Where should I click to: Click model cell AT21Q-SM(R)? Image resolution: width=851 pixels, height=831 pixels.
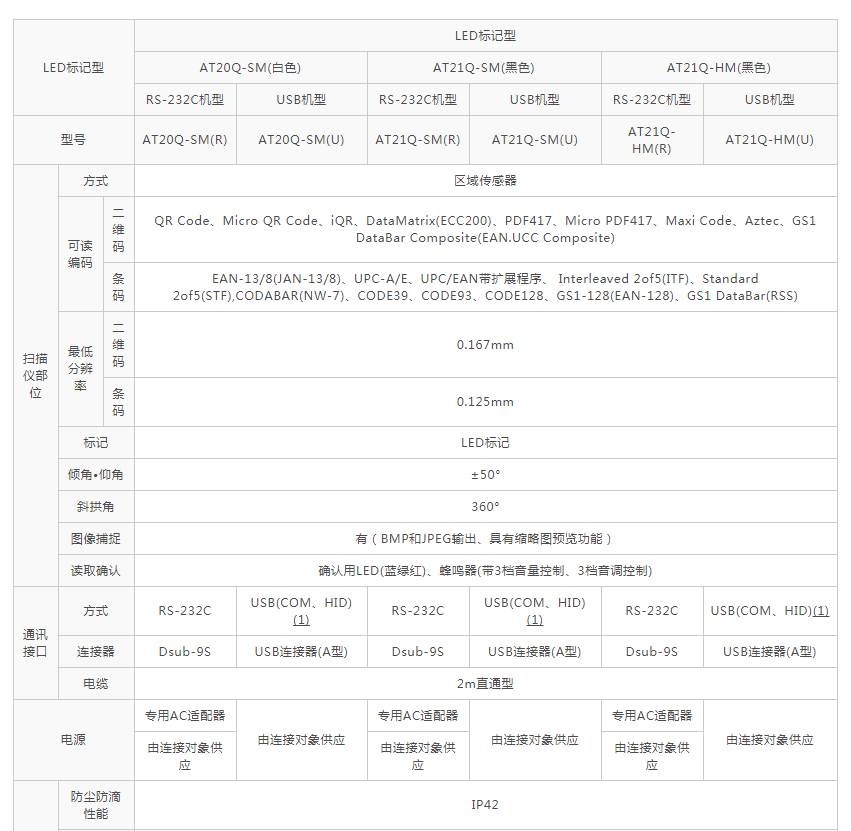[418, 140]
